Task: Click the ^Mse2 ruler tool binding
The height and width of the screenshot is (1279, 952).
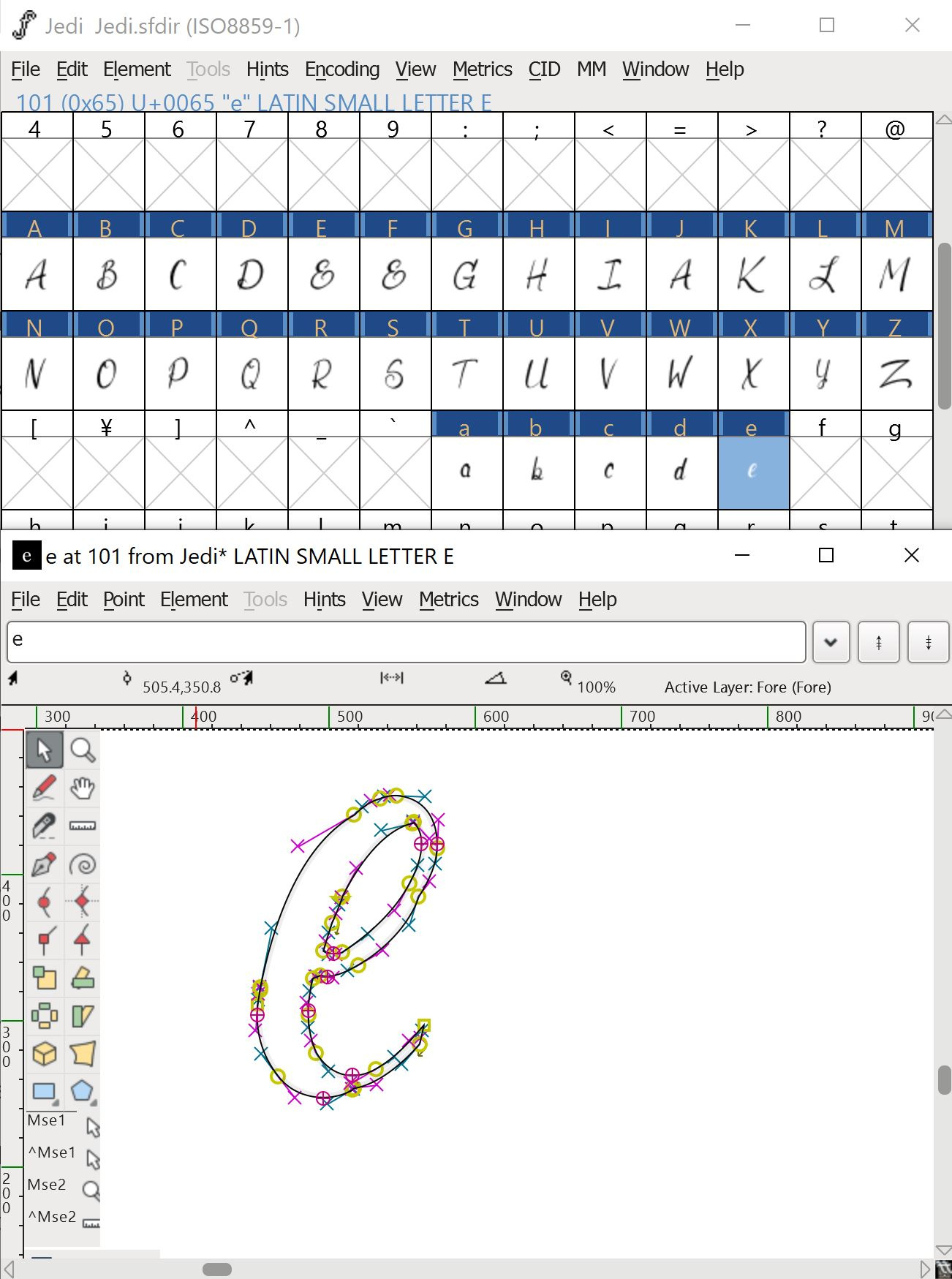Action: point(63,1221)
